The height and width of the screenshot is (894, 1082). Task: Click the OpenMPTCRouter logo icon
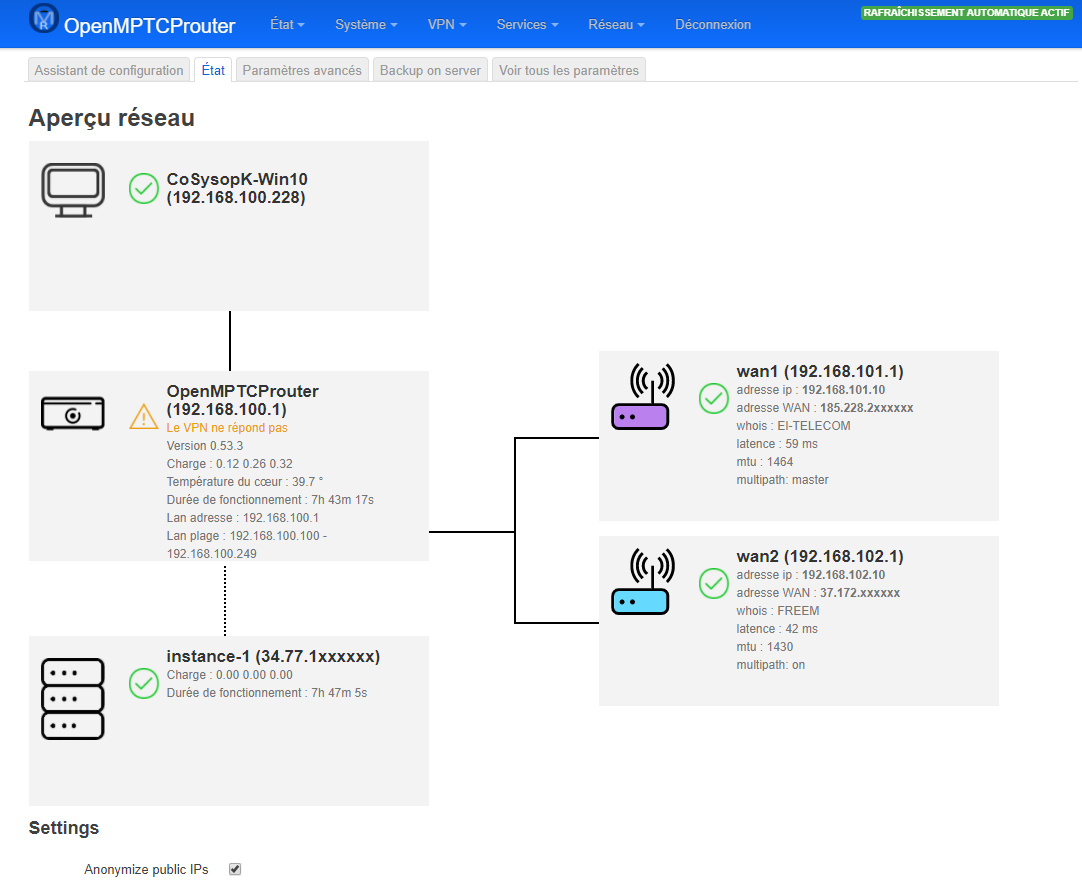tap(44, 19)
